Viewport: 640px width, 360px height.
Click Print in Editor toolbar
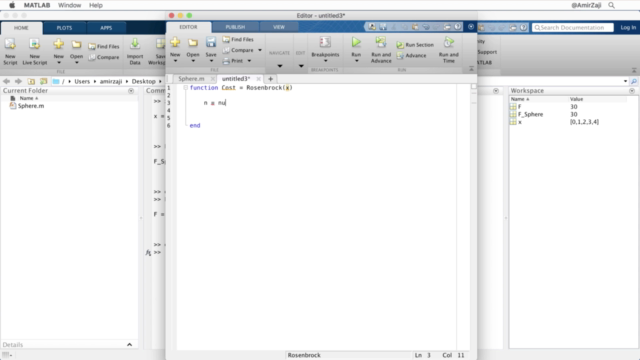(x=233, y=61)
